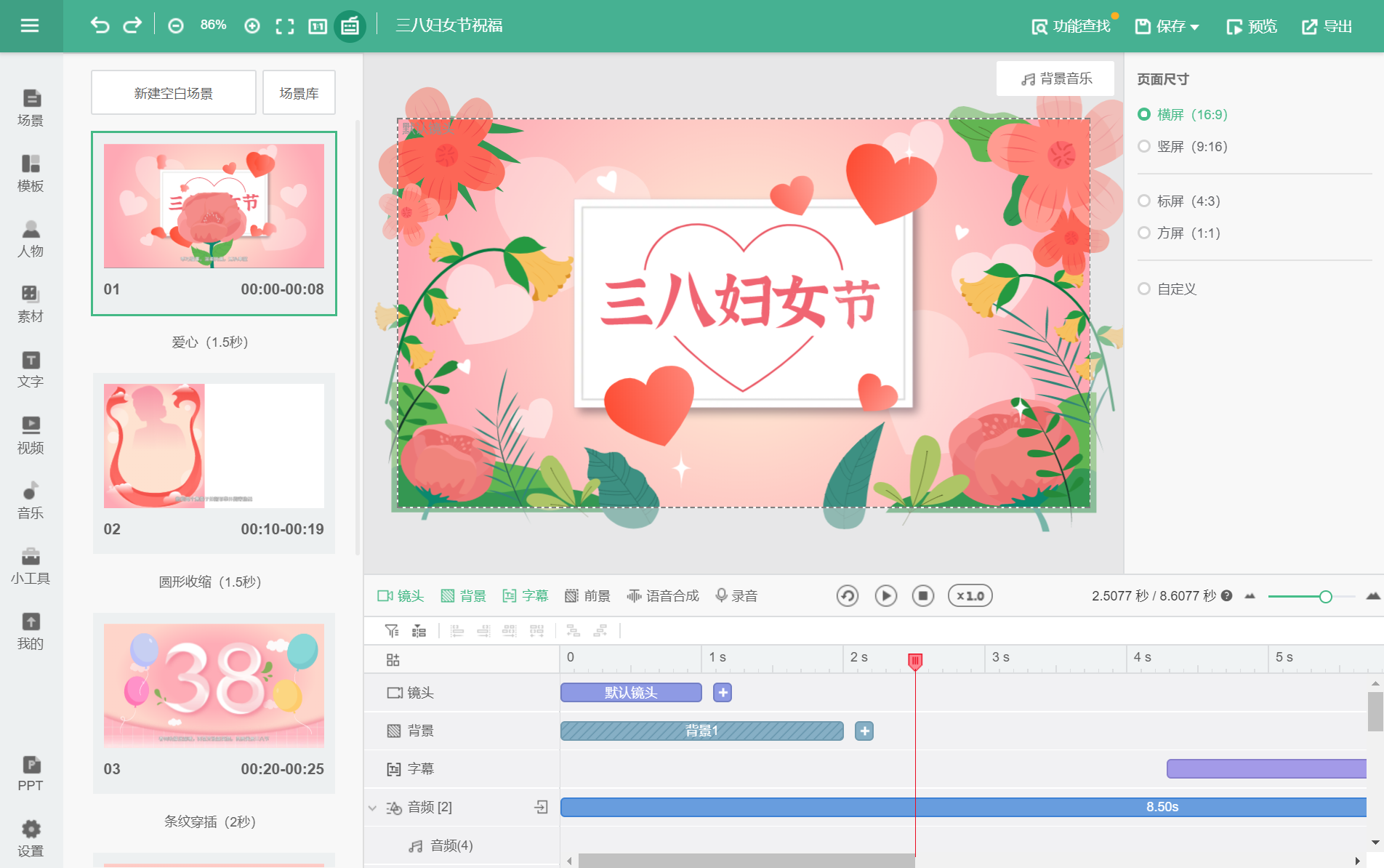Open the 场景 sidebar panel
The width and height of the screenshot is (1384, 868).
(x=31, y=108)
